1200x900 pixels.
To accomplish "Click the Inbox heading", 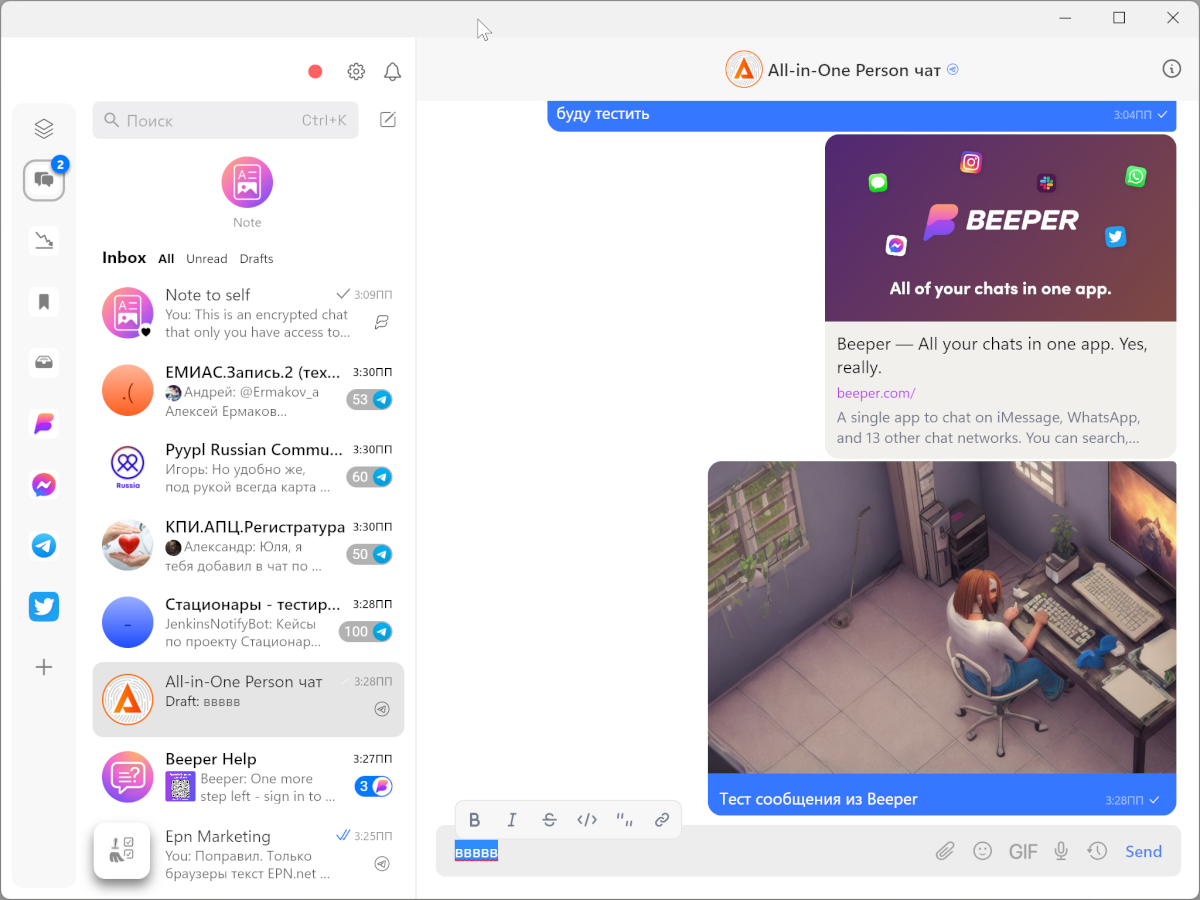I will click(x=124, y=258).
